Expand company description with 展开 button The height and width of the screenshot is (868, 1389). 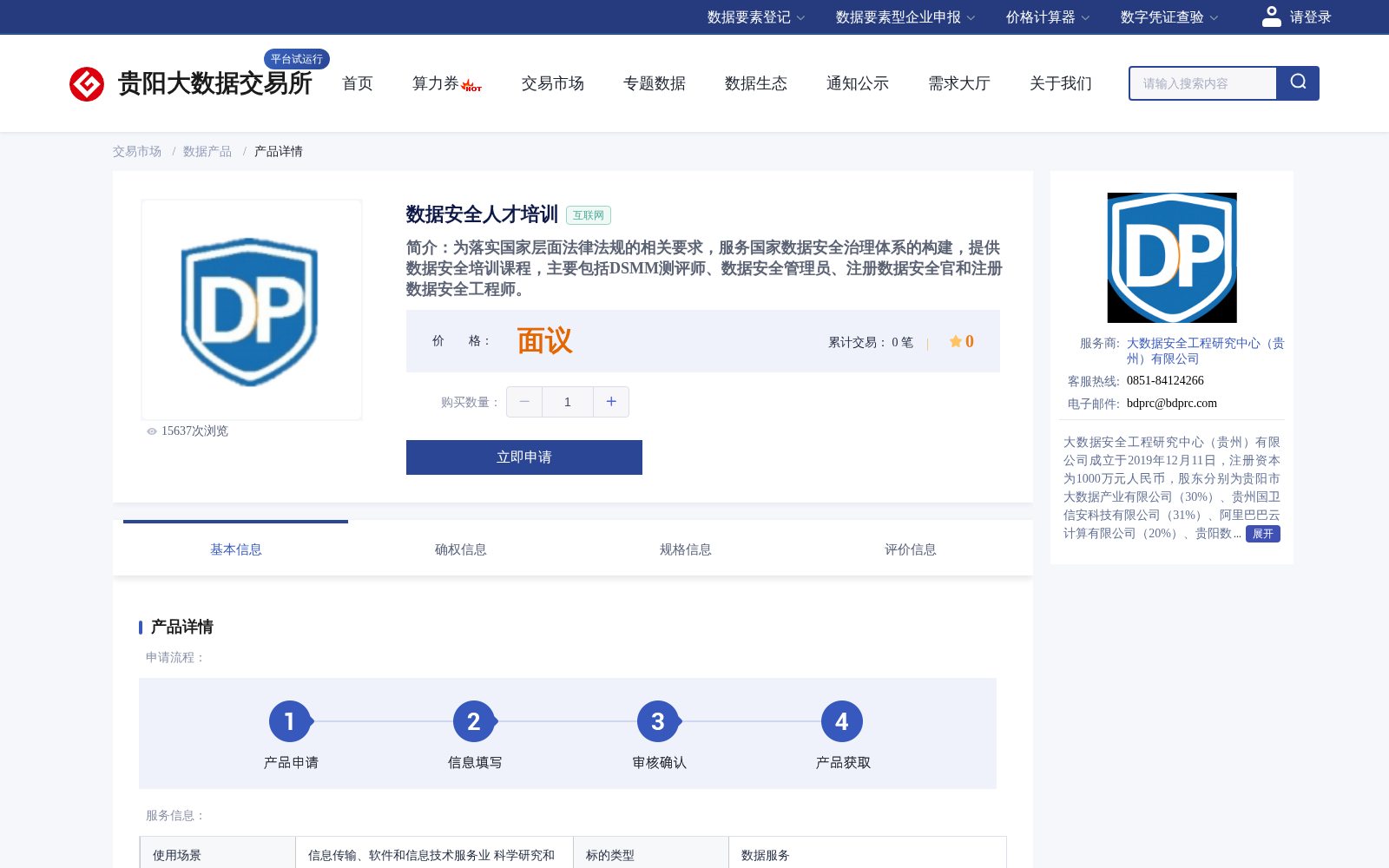(x=1263, y=534)
